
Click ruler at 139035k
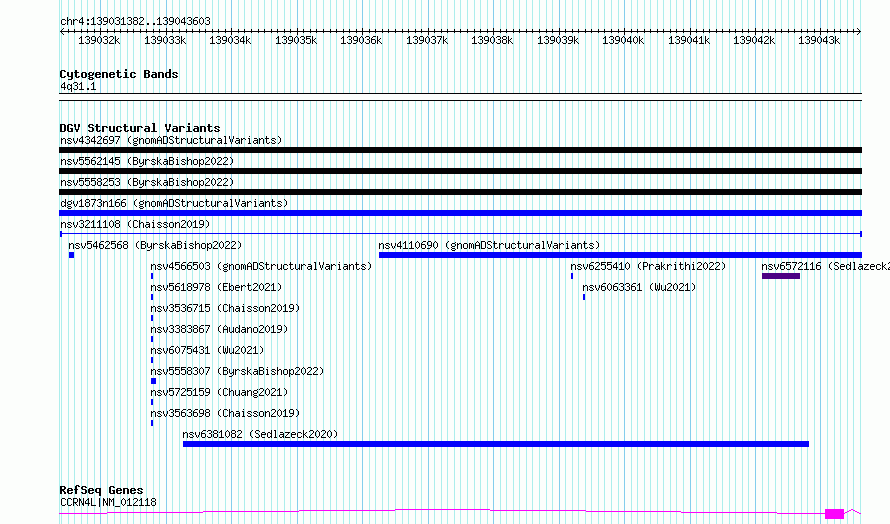296,40
